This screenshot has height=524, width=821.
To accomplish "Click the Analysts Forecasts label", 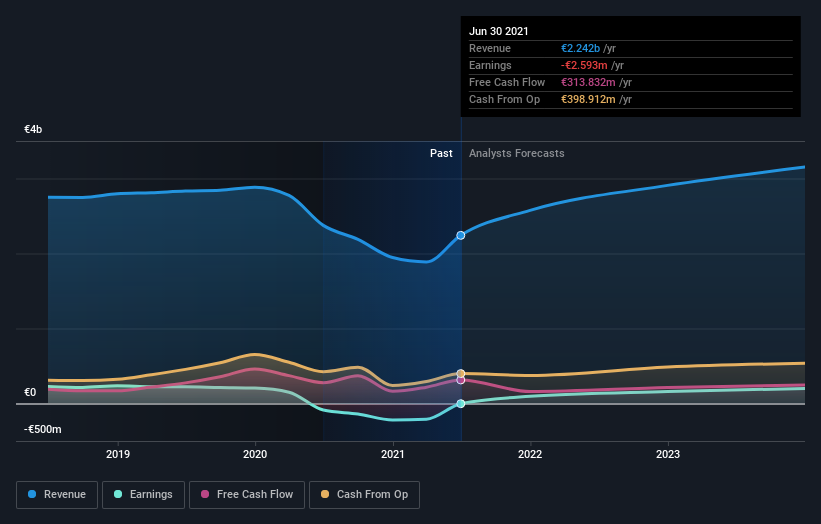I will (517, 153).
